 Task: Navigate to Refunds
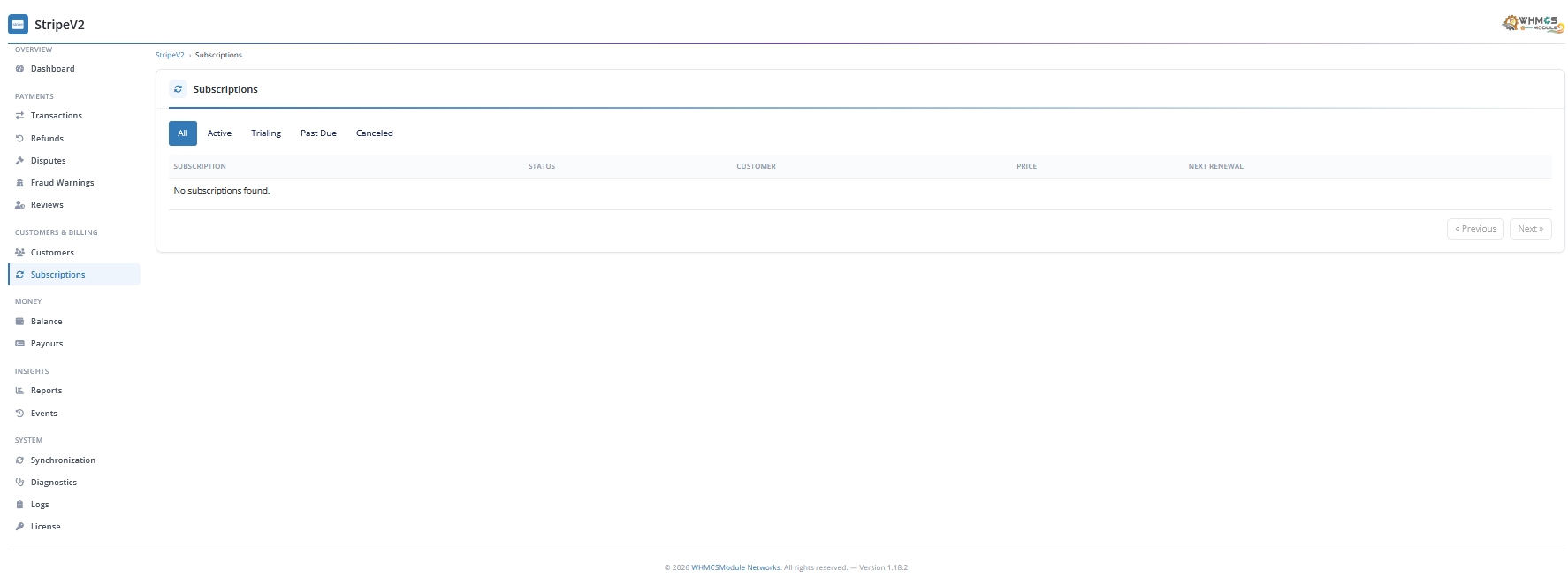[74, 139]
